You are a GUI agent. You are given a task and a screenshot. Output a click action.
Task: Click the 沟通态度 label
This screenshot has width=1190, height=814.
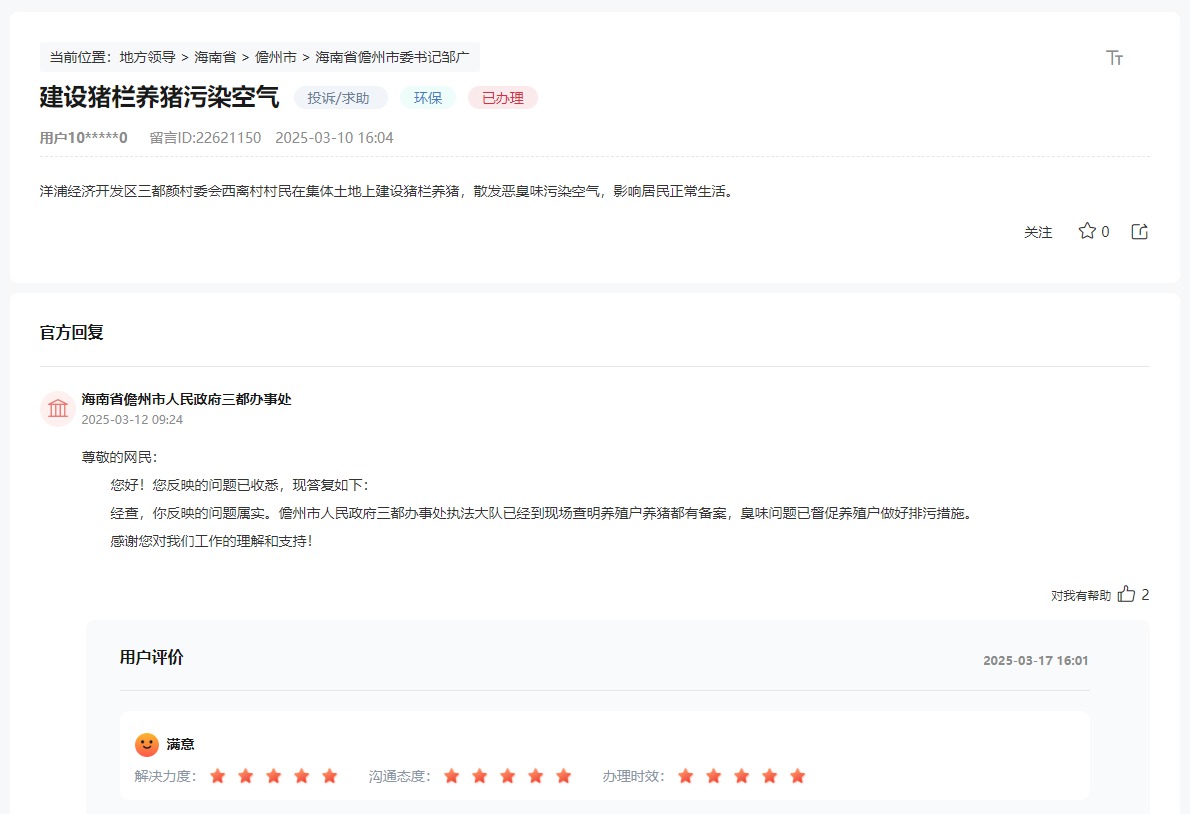(x=400, y=776)
